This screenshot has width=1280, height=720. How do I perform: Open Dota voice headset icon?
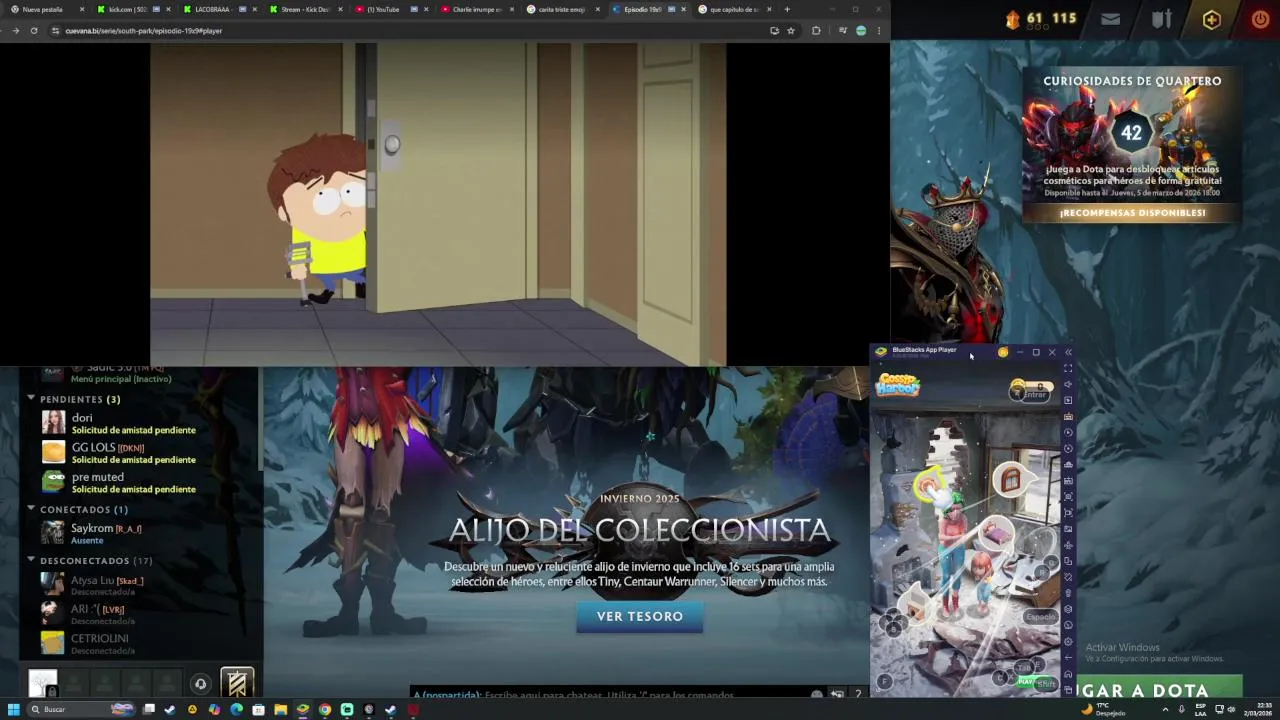click(200, 684)
